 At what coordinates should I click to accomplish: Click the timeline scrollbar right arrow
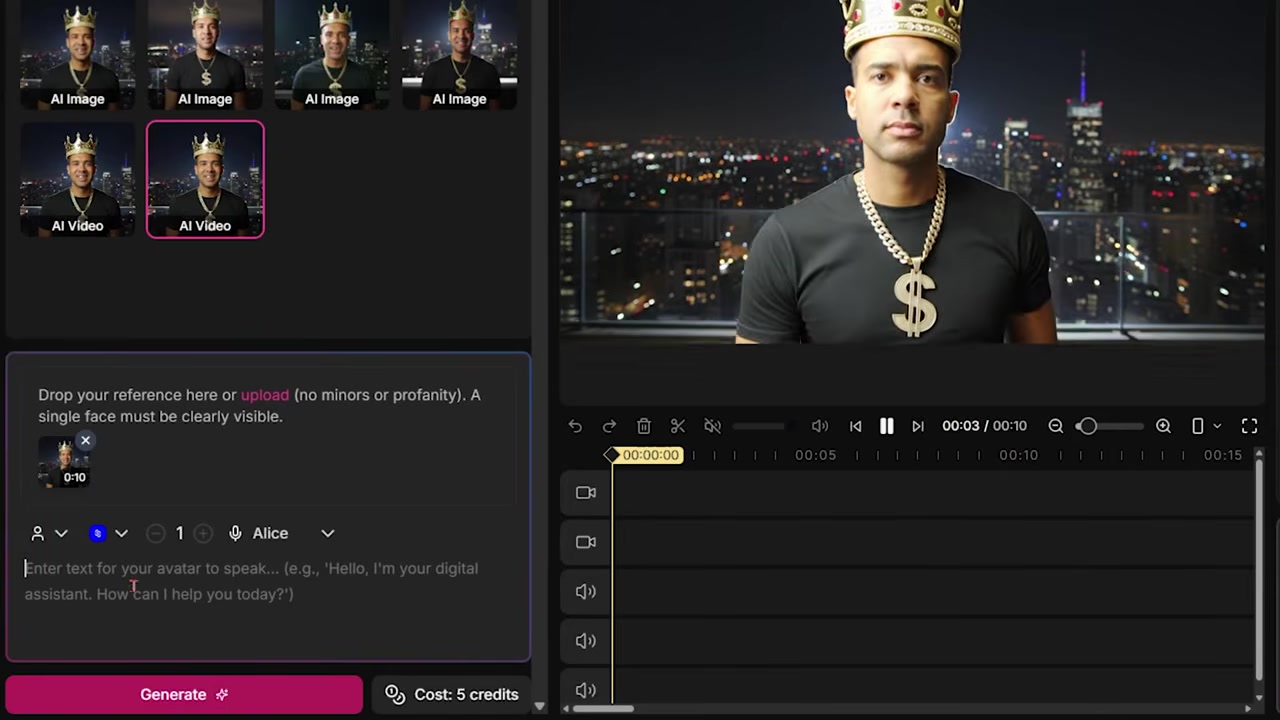(x=1247, y=709)
